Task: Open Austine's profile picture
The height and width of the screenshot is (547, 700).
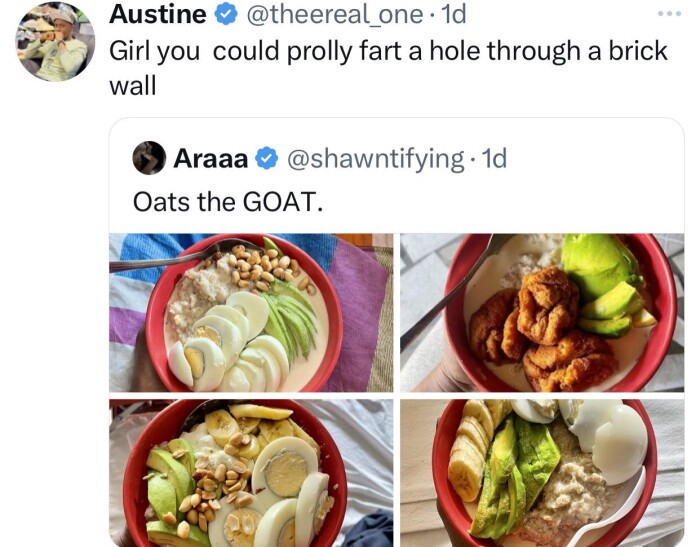Action: [x=56, y=42]
